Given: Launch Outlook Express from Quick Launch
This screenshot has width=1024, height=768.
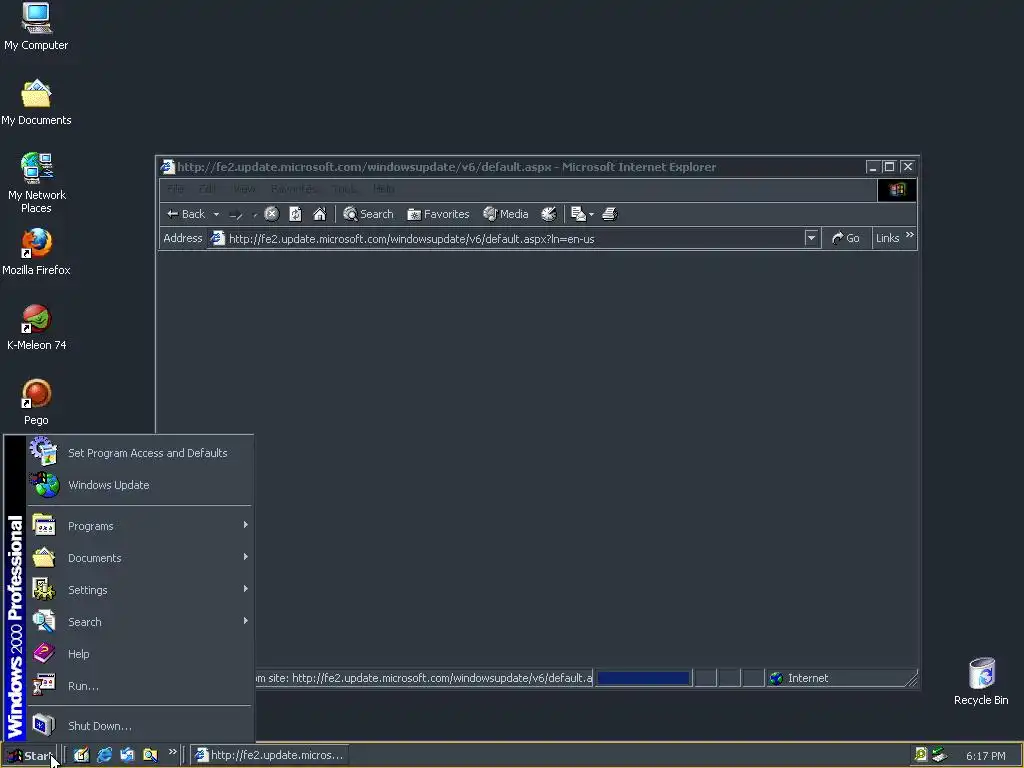Looking at the screenshot, I should coord(127,755).
